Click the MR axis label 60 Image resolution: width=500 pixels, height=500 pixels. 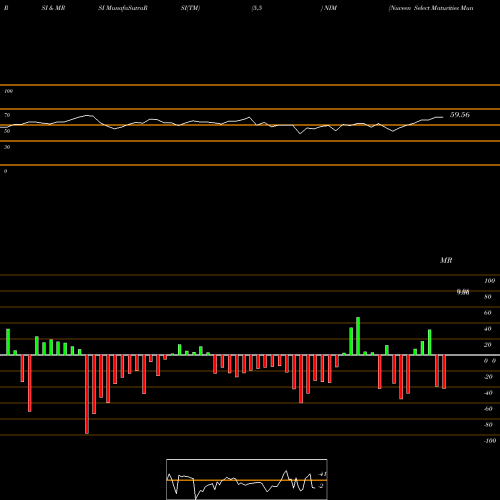pos(488,313)
